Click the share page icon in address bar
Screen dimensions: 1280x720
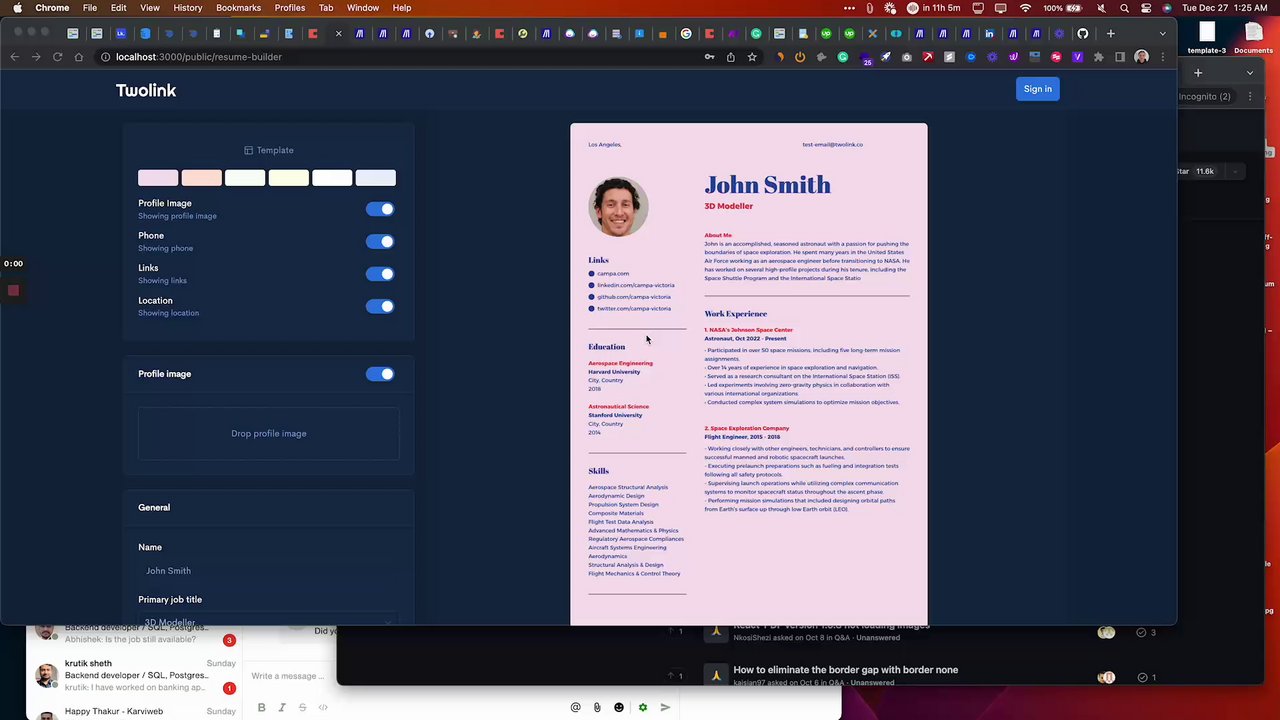click(731, 57)
